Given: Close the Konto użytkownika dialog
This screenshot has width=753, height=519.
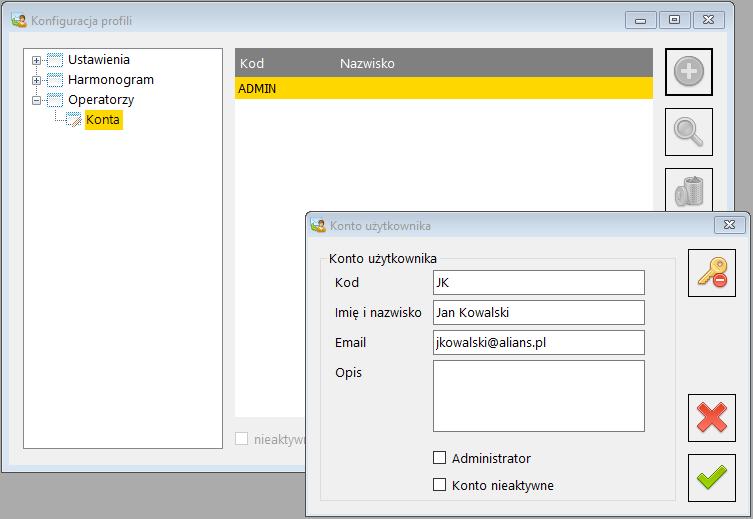Looking at the screenshot, I should point(729,225).
